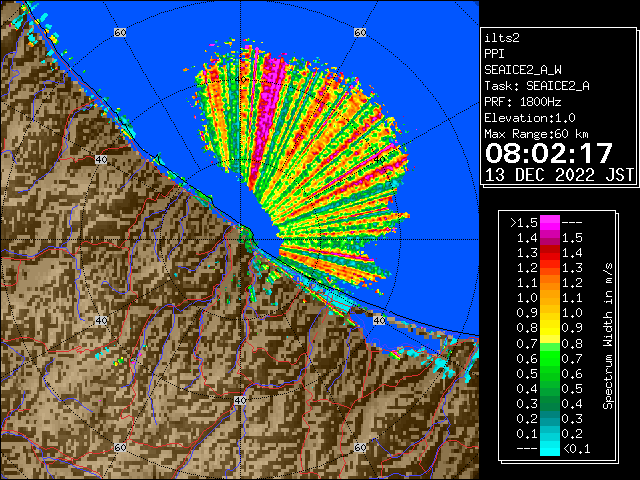
Task: Click the 'PPI' scan type label
Action: (494, 54)
